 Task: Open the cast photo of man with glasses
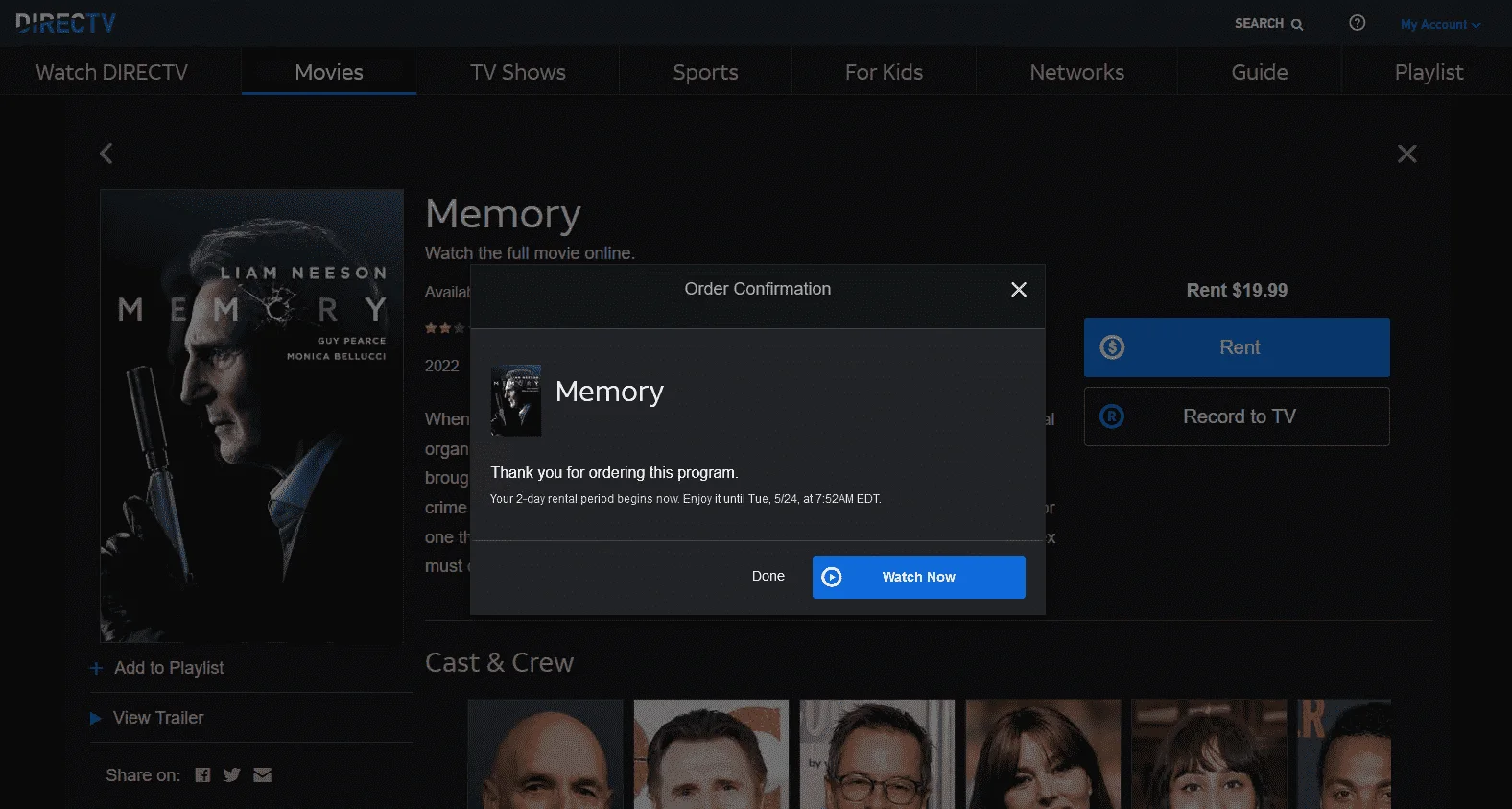pos(877,753)
